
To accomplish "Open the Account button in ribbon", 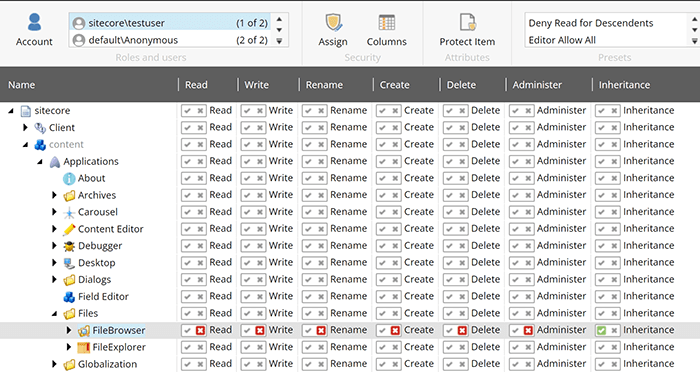I will tap(34, 29).
